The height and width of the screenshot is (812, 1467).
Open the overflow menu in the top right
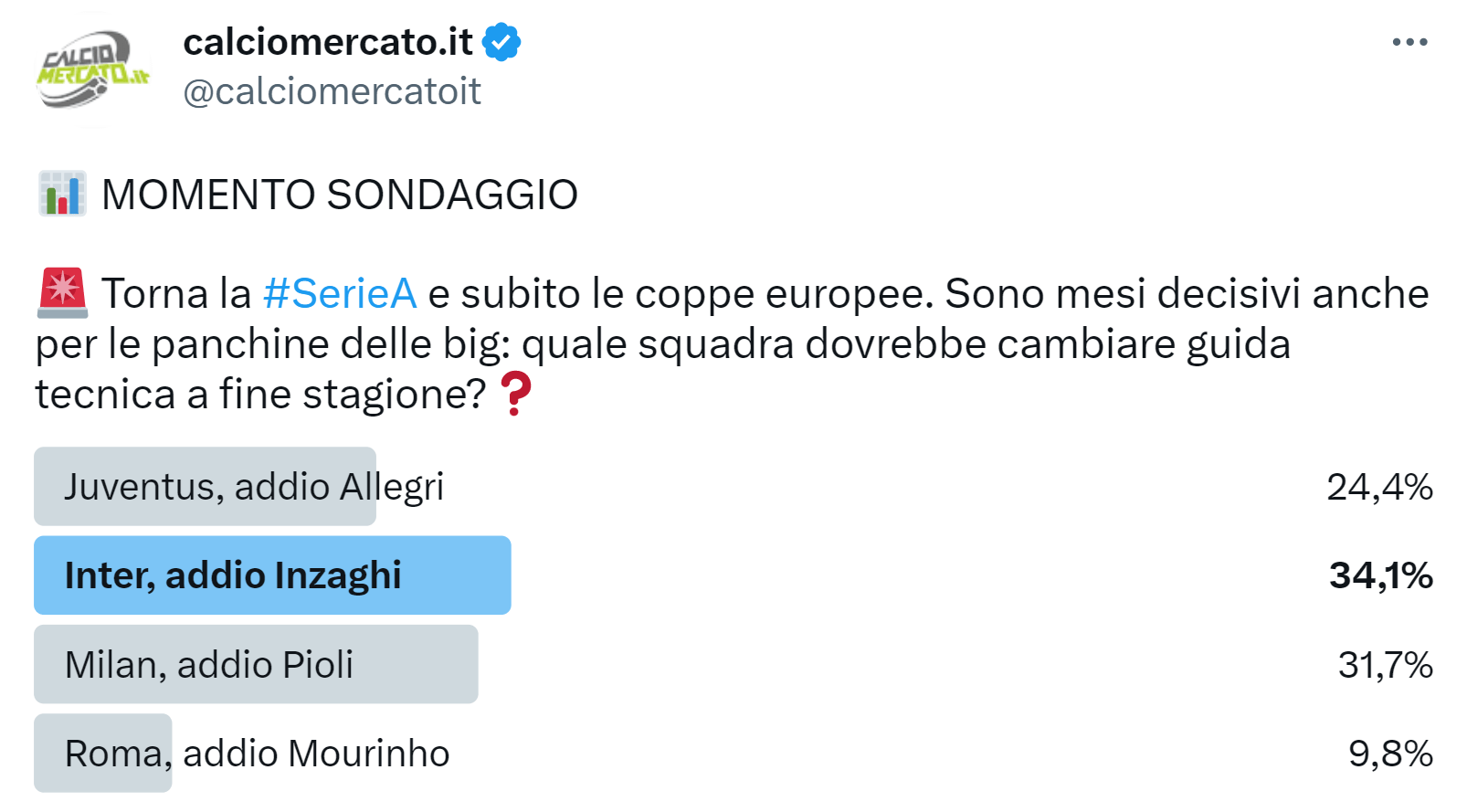[1411, 40]
